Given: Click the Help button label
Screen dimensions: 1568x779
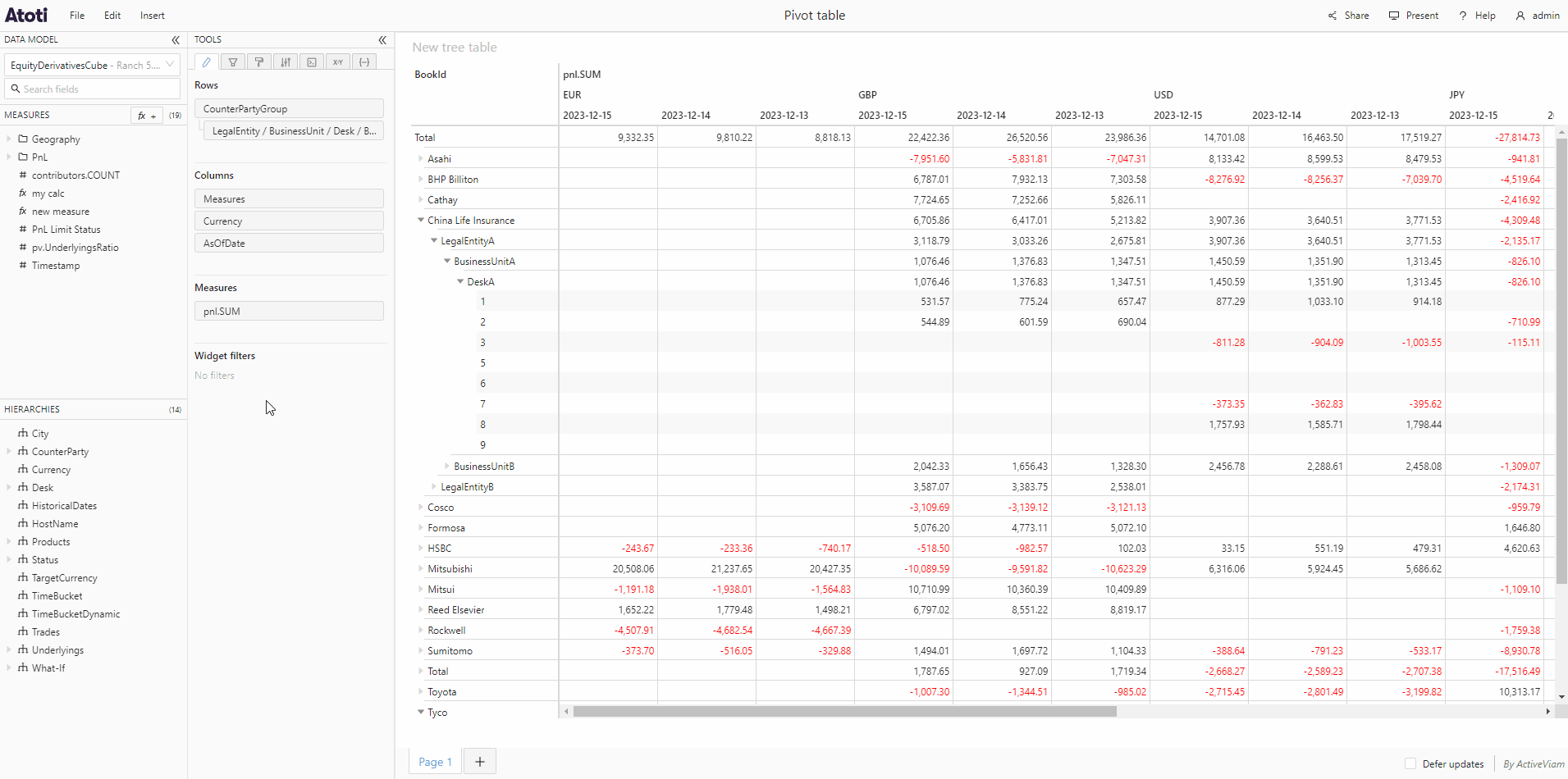Looking at the screenshot, I should [1485, 16].
